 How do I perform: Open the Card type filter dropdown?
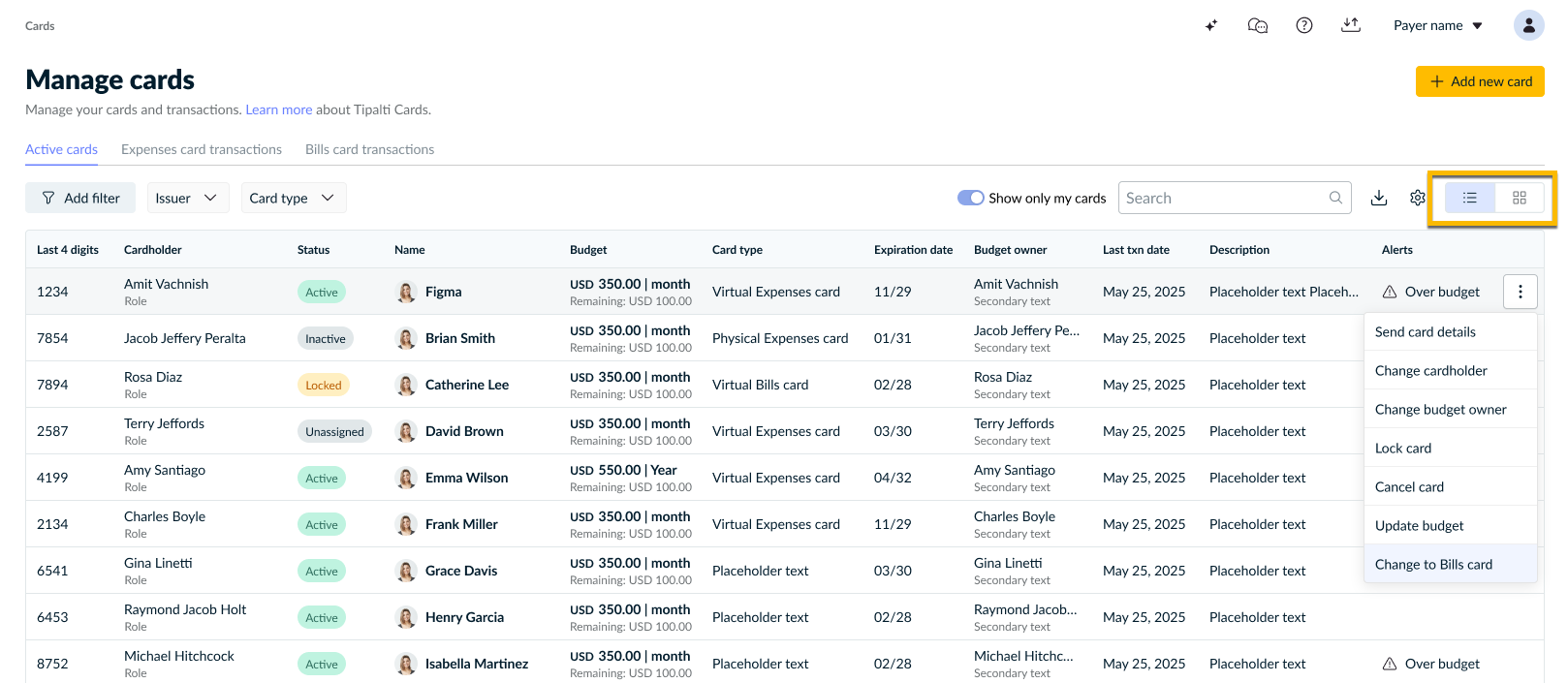pyautogui.click(x=294, y=198)
